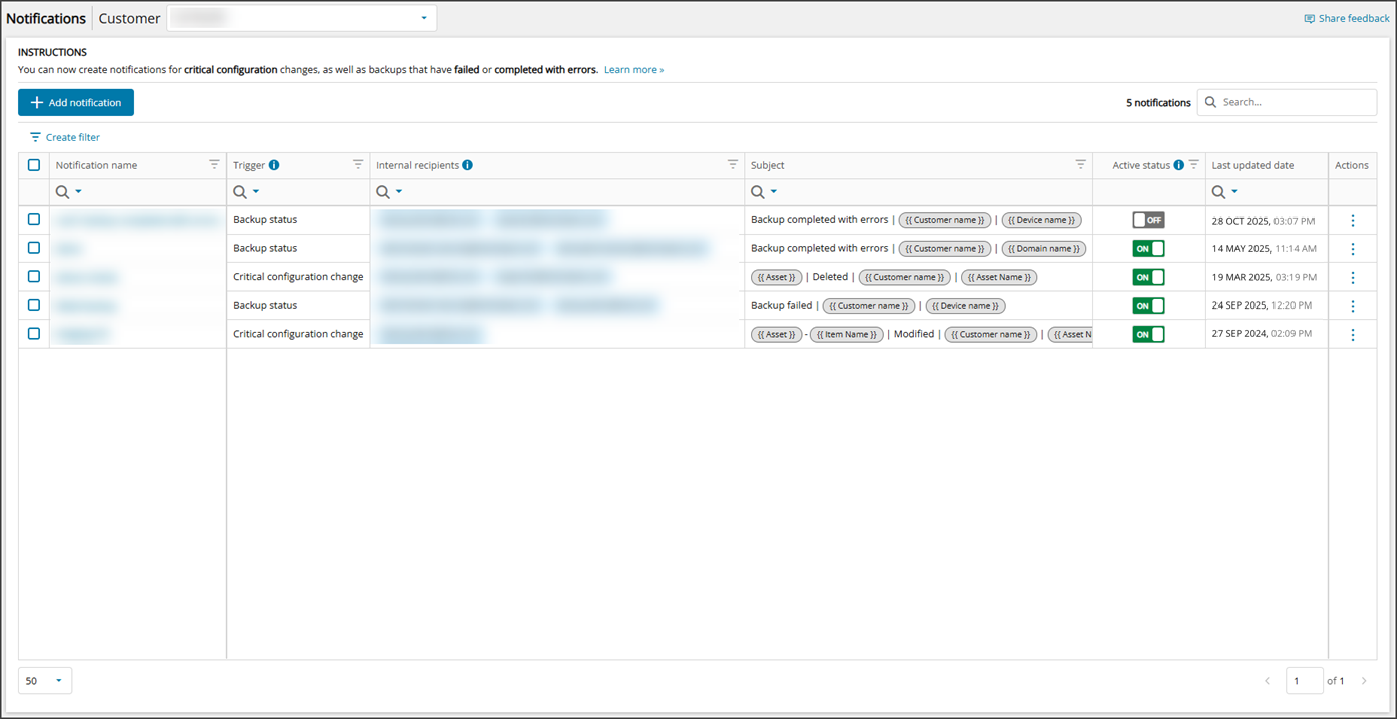Check the box for the first notification row
This screenshot has width=1397, height=719.
[x=34, y=219]
